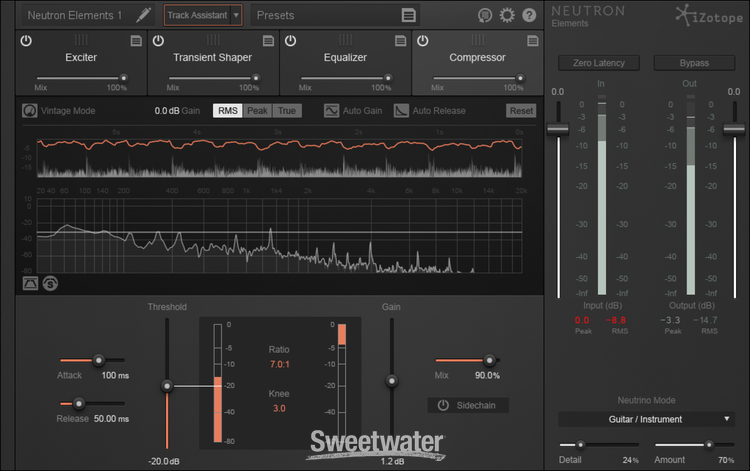This screenshot has width=750, height=471.
Task: Click the Bypass button
Action: (694, 63)
